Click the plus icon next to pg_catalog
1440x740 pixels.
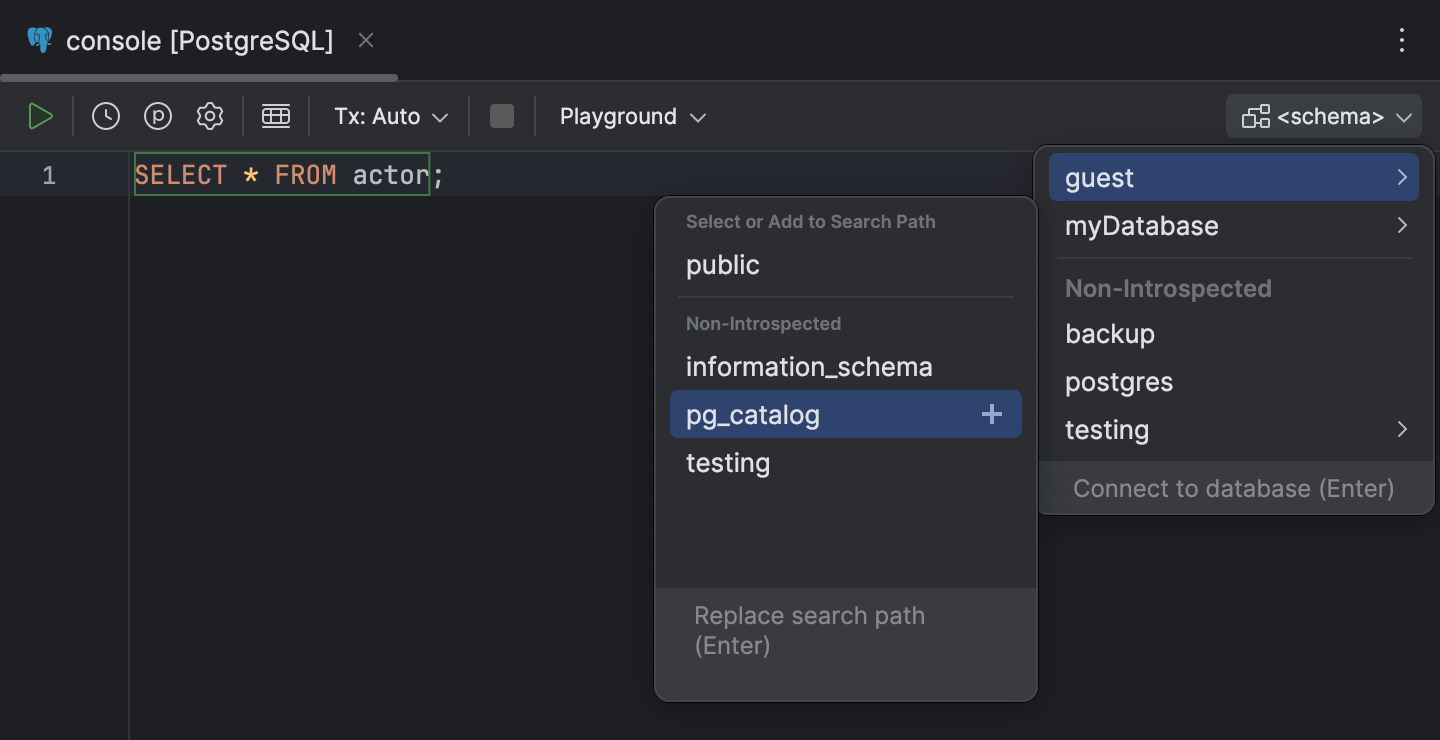click(991, 415)
